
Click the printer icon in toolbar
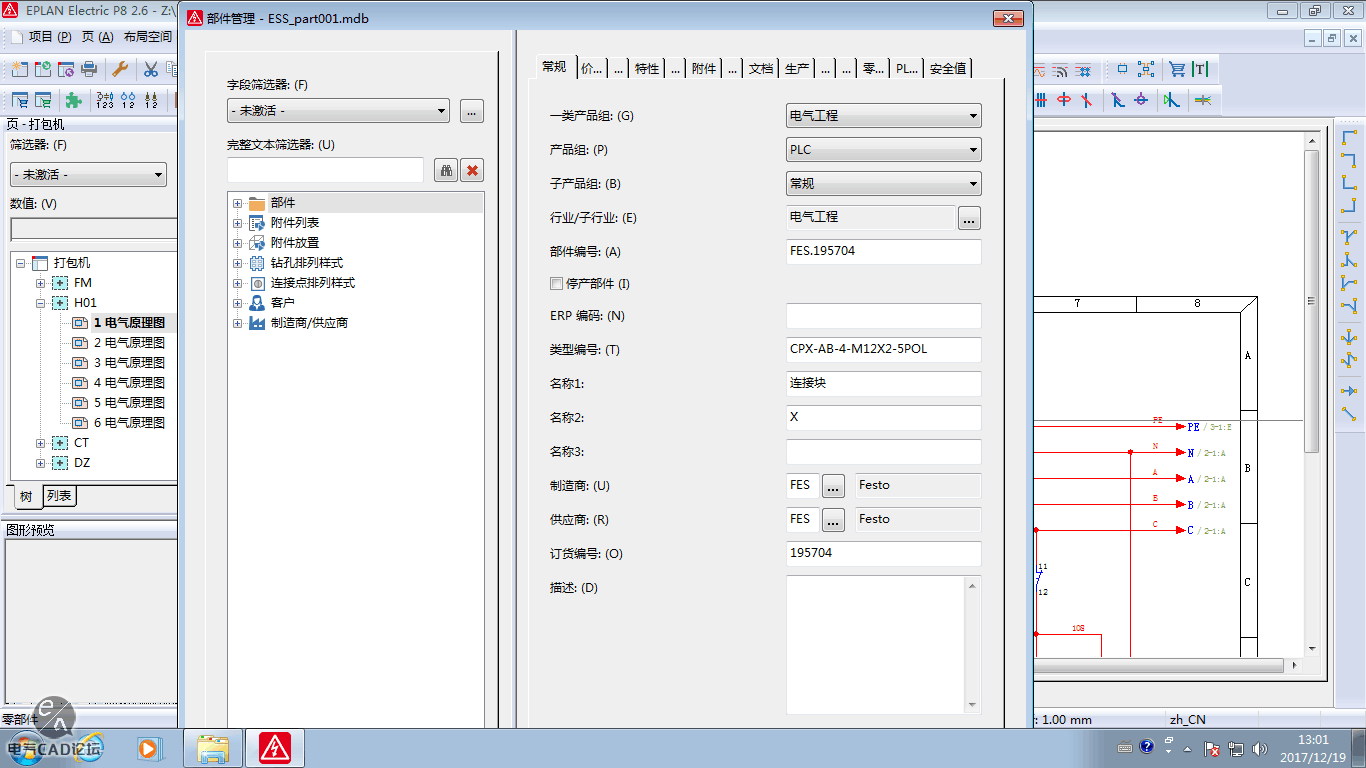pos(89,69)
